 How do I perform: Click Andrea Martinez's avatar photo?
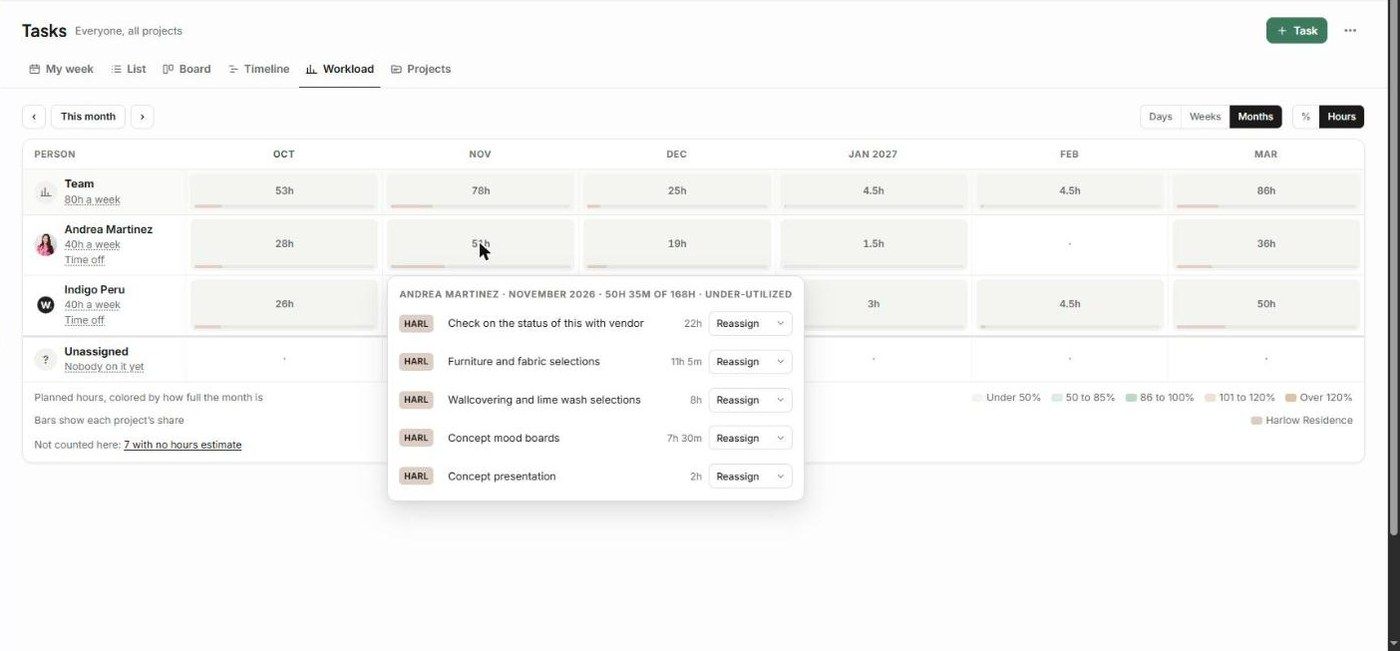tap(45, 245)
